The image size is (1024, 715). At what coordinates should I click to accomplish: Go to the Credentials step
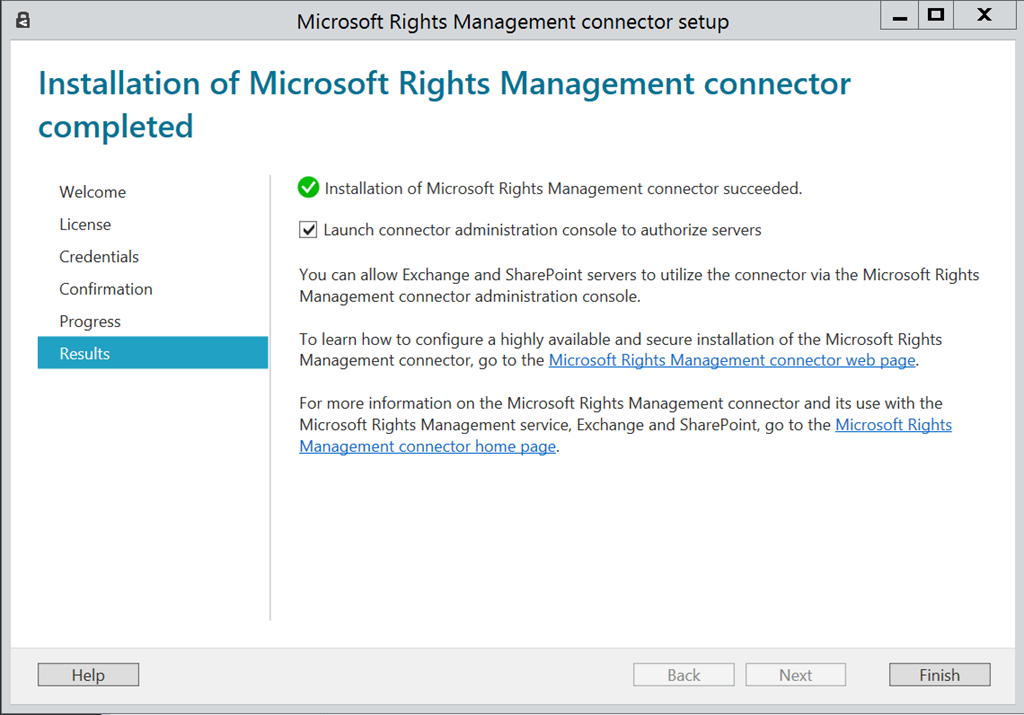point(99,257)
